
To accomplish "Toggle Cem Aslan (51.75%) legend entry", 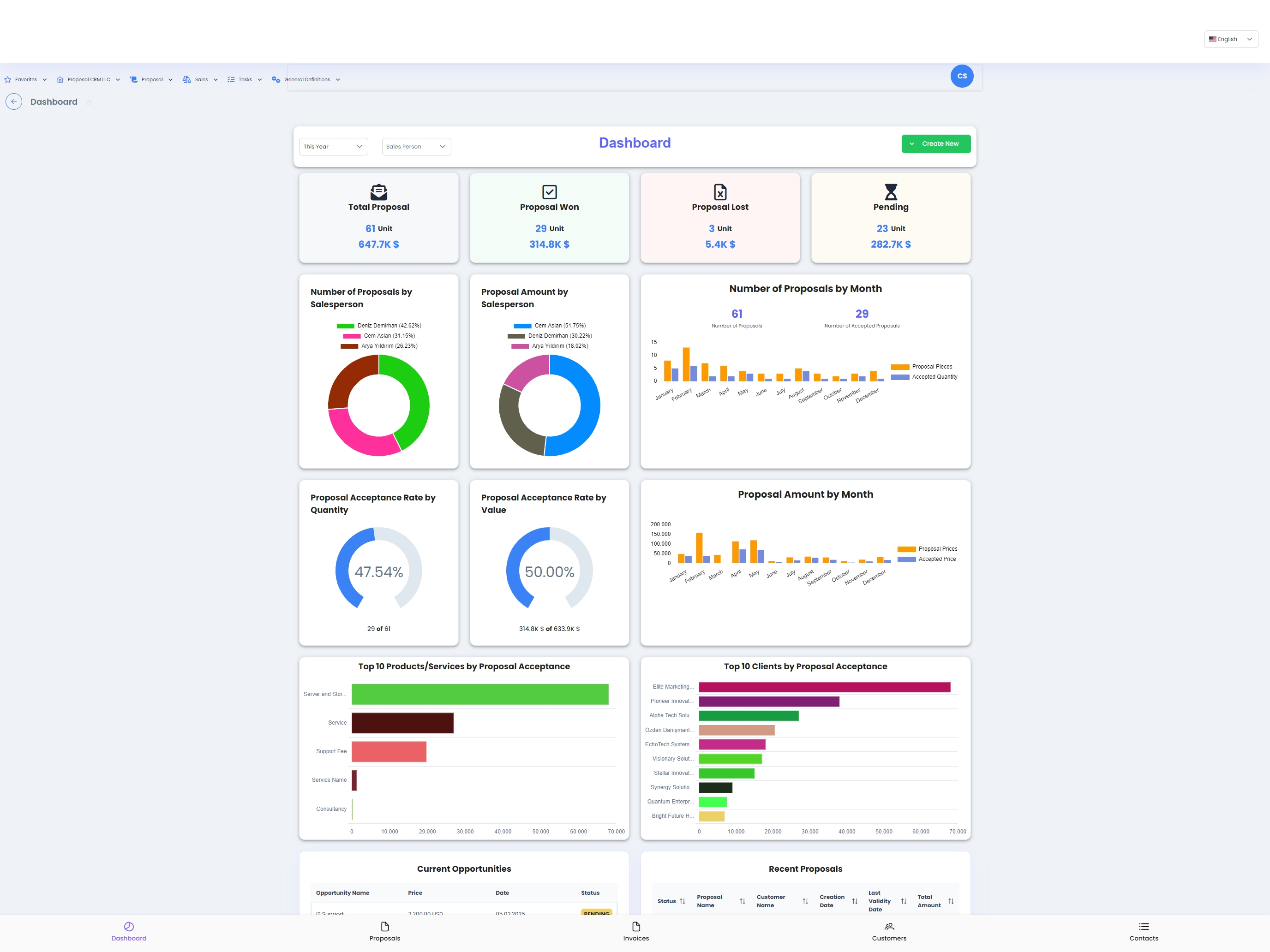I will tap(550, 325).
